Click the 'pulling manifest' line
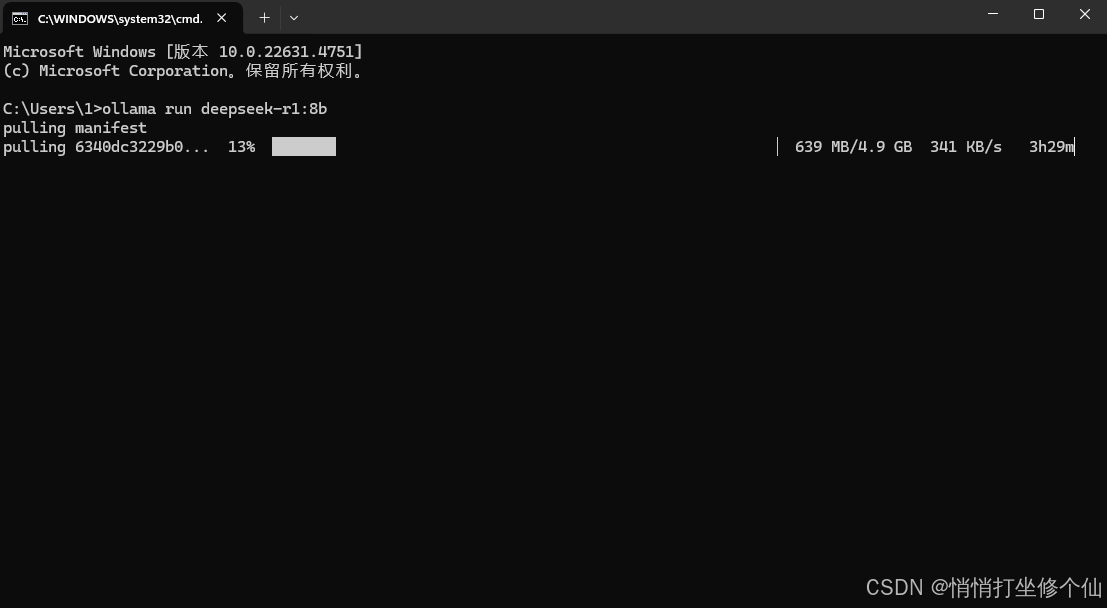The image size is (1107, 608). point(75,128)
